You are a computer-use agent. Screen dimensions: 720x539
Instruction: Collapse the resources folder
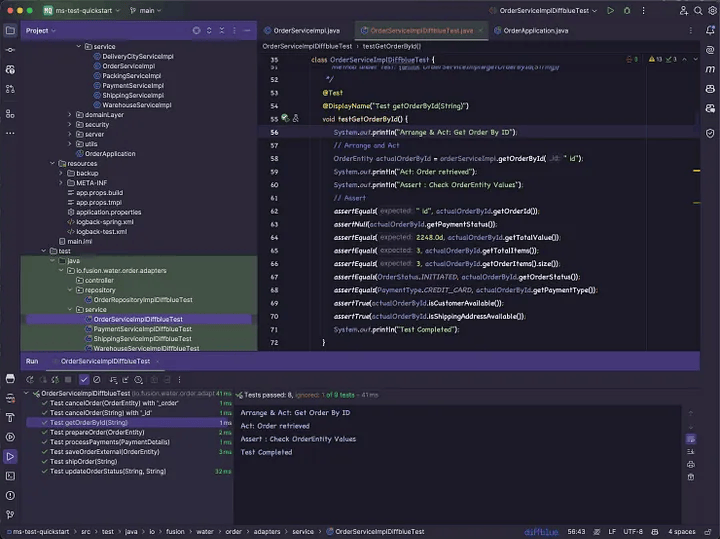(60, 164)
